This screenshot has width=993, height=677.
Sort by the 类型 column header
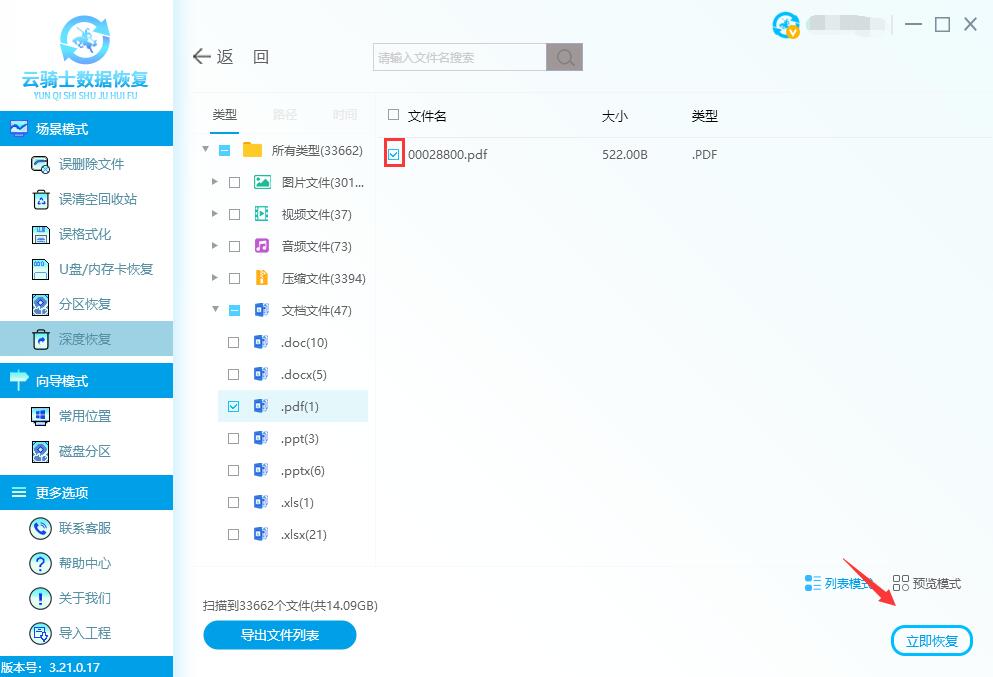click(x=705, y=116)
